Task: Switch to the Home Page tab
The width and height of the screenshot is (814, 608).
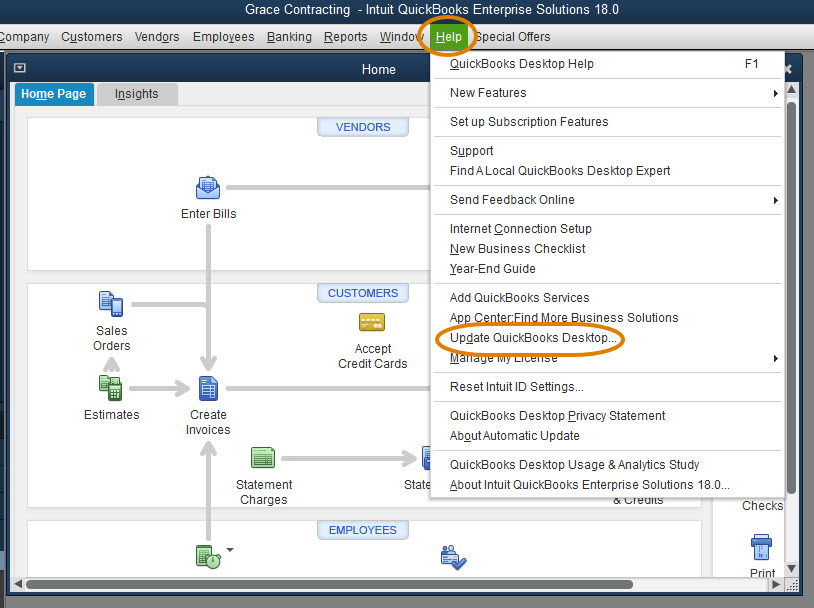Action: coord(53,94)
